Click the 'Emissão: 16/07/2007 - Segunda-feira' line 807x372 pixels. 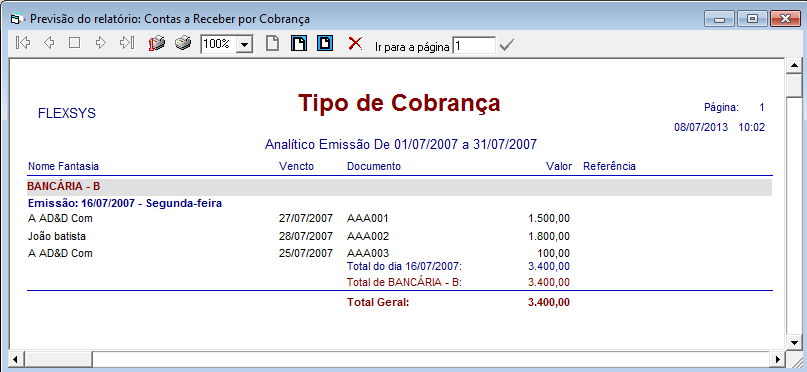point(125,203)
